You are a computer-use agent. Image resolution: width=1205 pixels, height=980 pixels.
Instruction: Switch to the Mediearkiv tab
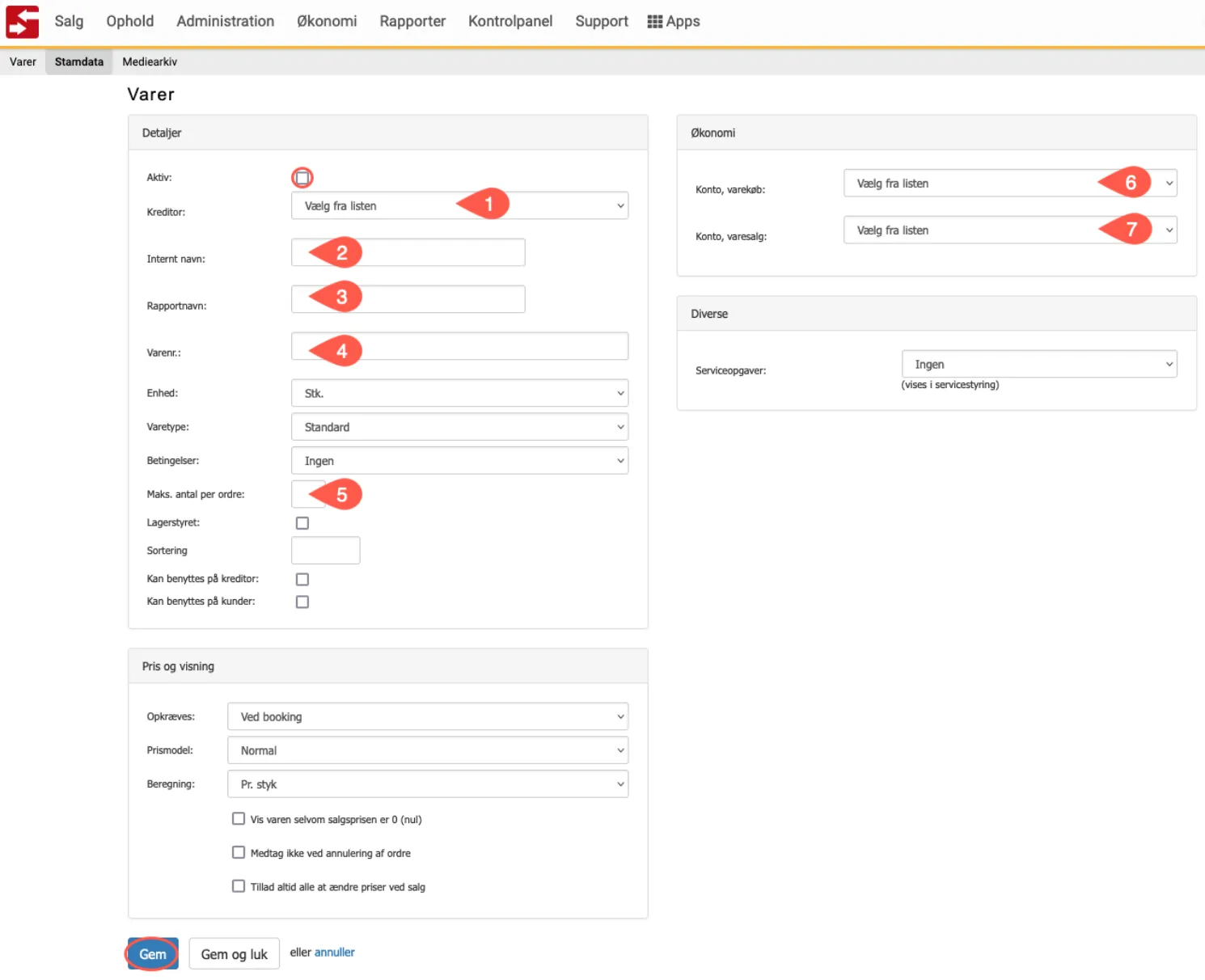[150, 62]
